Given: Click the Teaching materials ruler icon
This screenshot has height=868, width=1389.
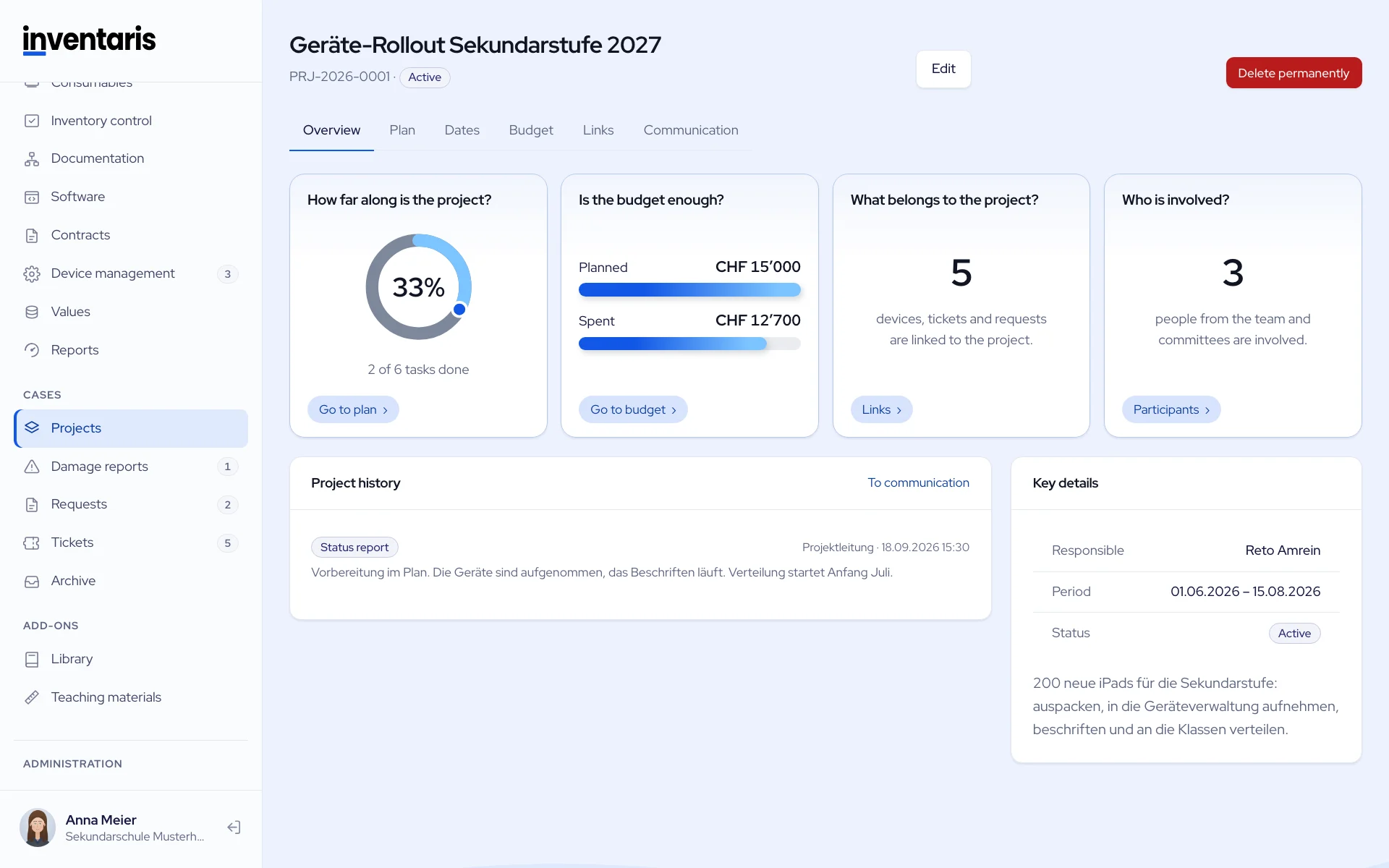Looking at the screenshot, I should point(32,697).
